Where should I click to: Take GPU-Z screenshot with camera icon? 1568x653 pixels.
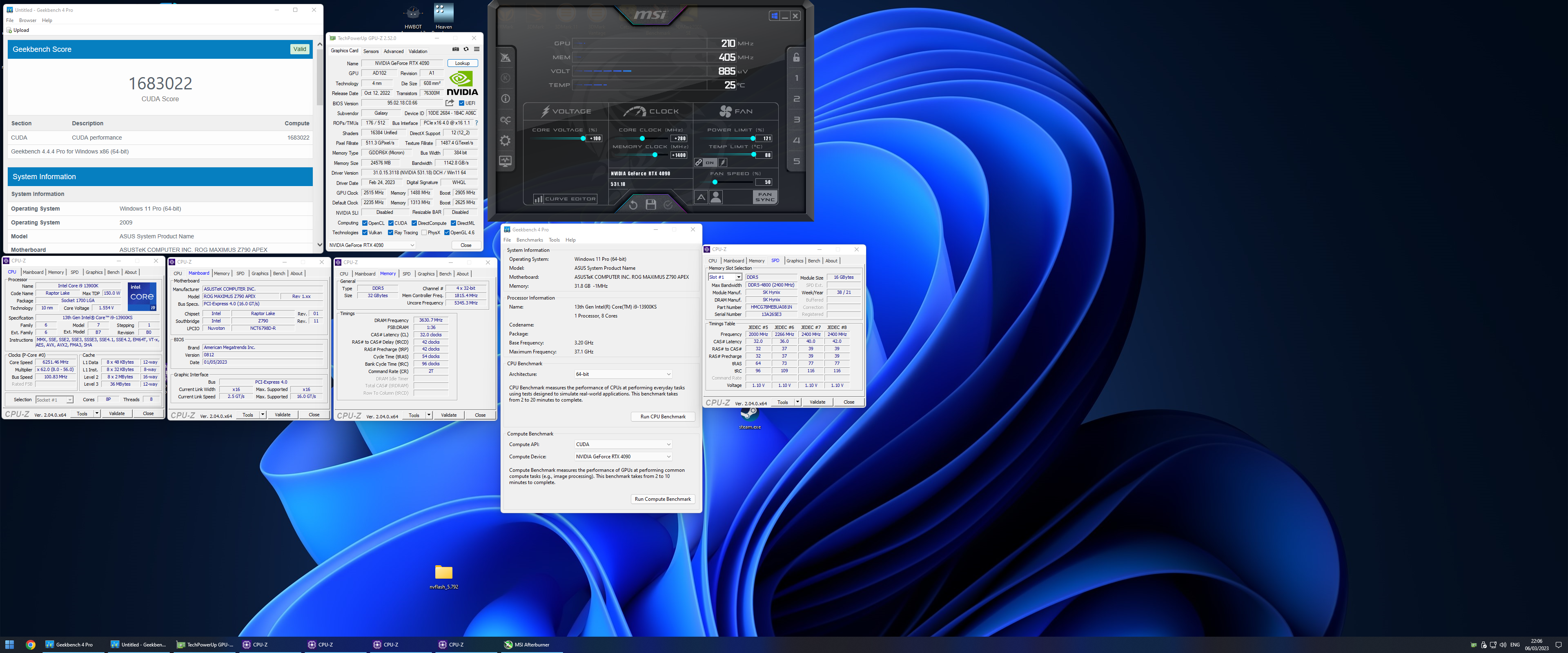(x=455, y=49)
